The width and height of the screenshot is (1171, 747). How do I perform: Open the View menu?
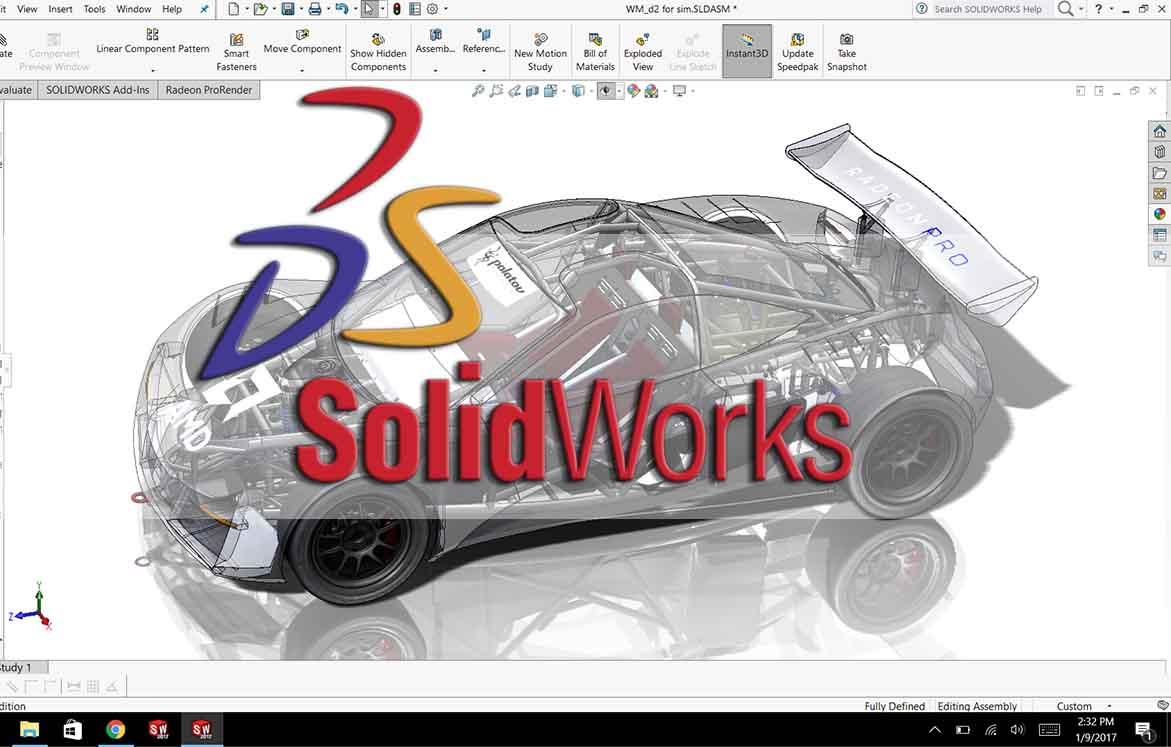click(x=27, y=9)
